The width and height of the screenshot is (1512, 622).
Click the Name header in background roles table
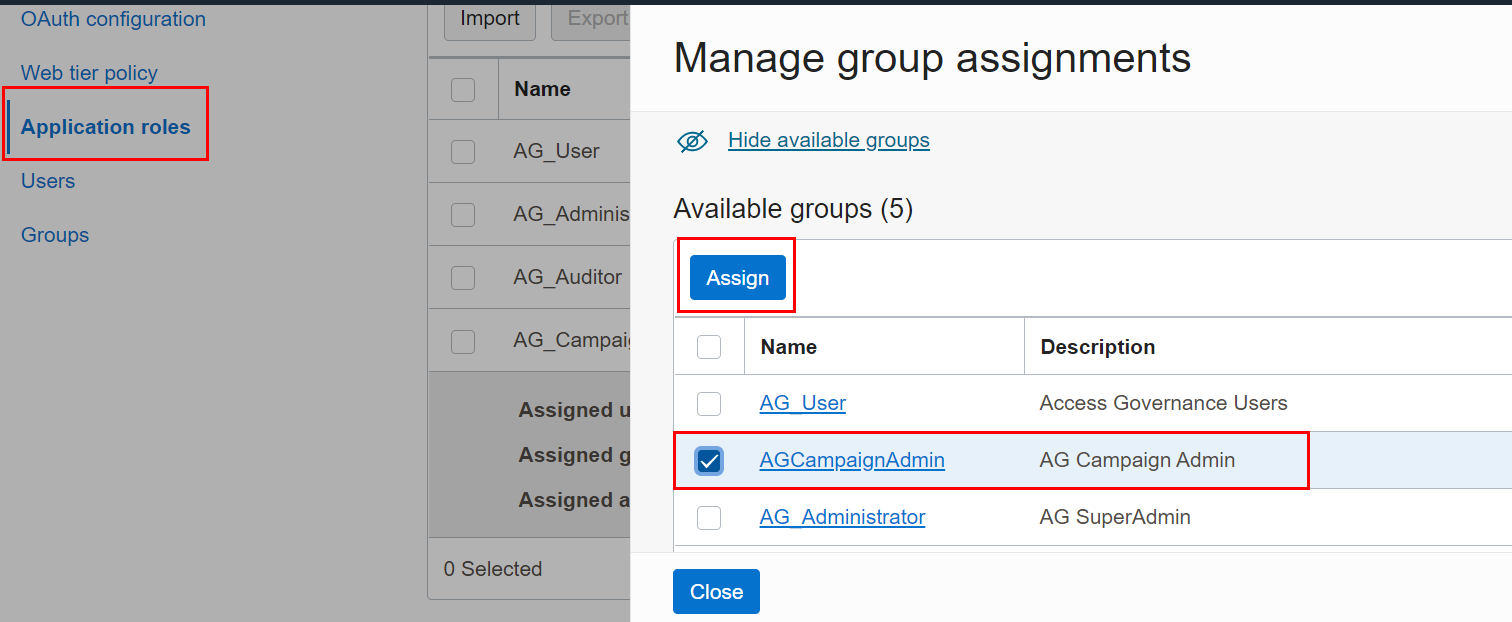543,89
